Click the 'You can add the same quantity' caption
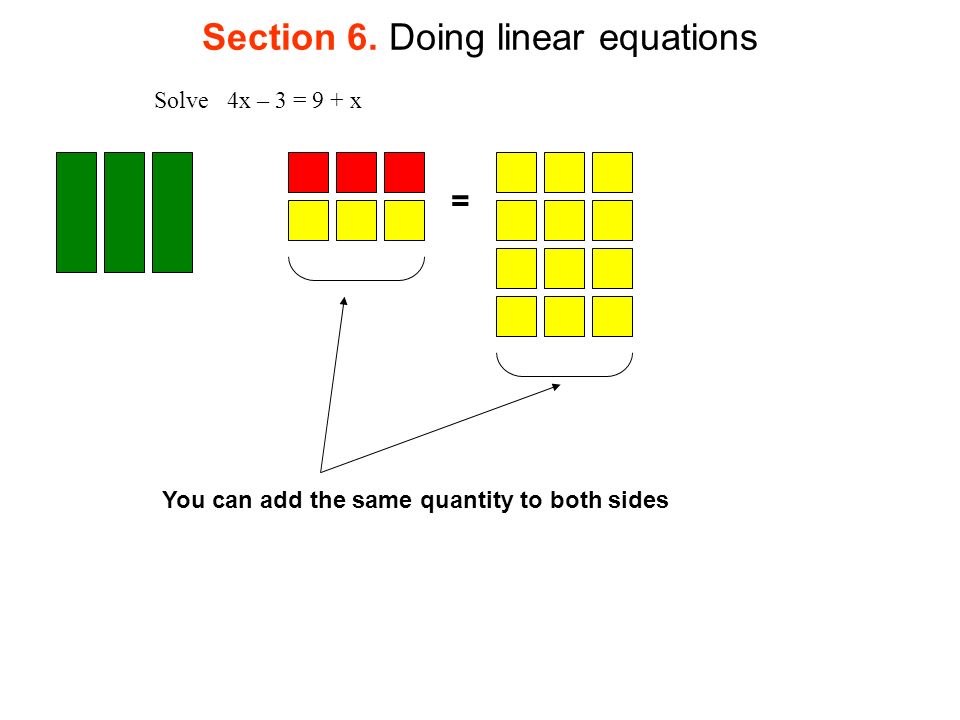960x720 pixels. click(x=415, y=501)
